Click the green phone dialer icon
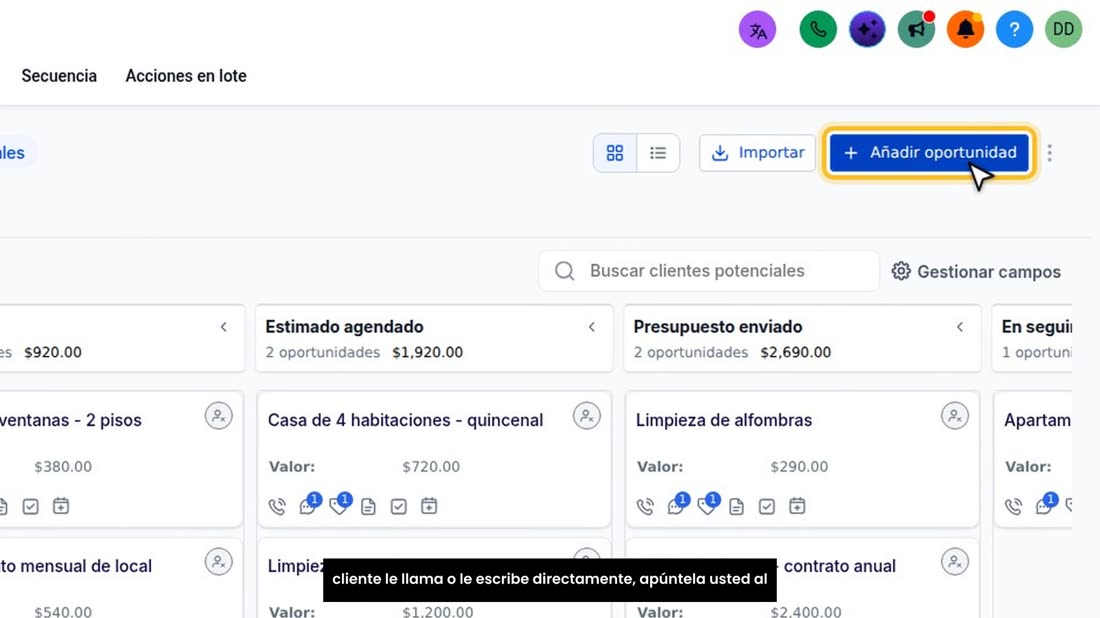This screenshot has height=618, width=1100. coord(818,29)
